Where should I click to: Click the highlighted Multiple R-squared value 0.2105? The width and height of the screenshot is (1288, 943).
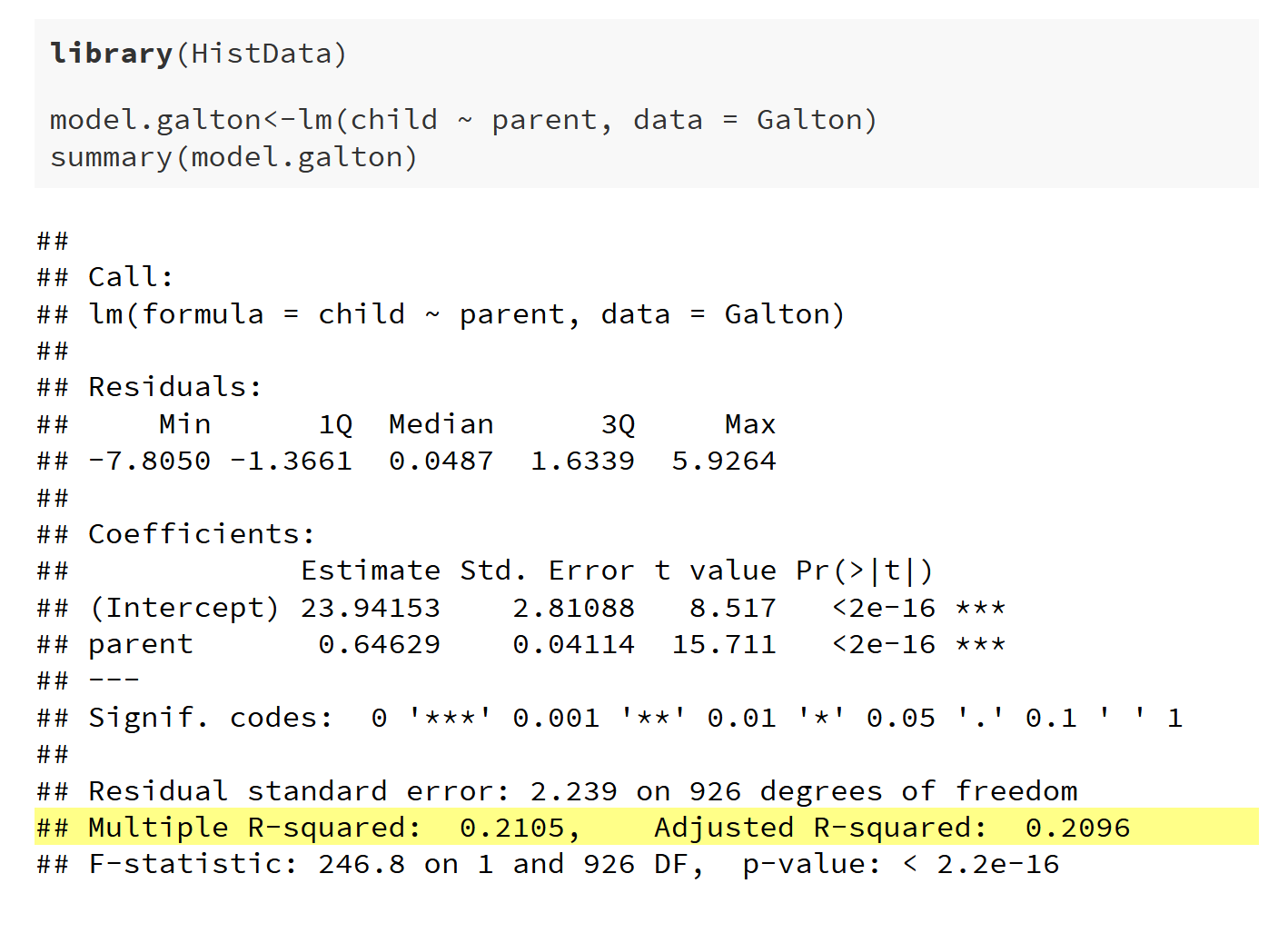pos(512,828)
